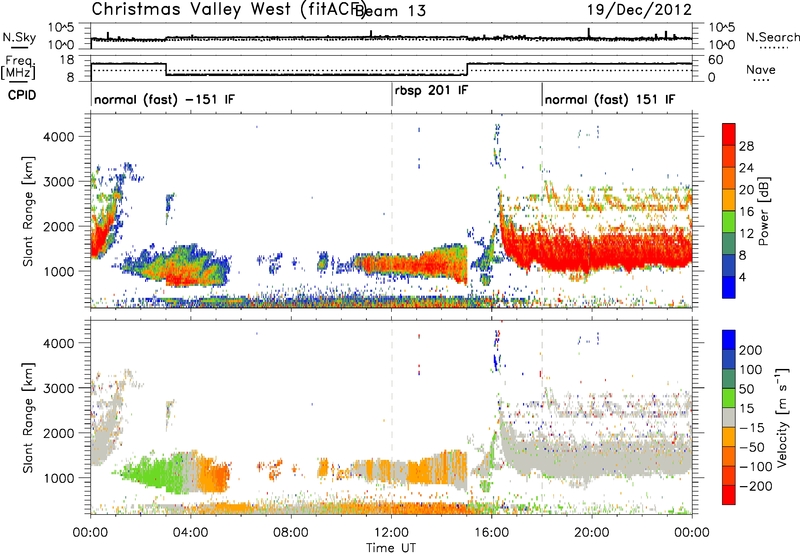800x554 pixels.
Task: Click the blue top of velocity colorbar
Action: (x=729, y=340)
